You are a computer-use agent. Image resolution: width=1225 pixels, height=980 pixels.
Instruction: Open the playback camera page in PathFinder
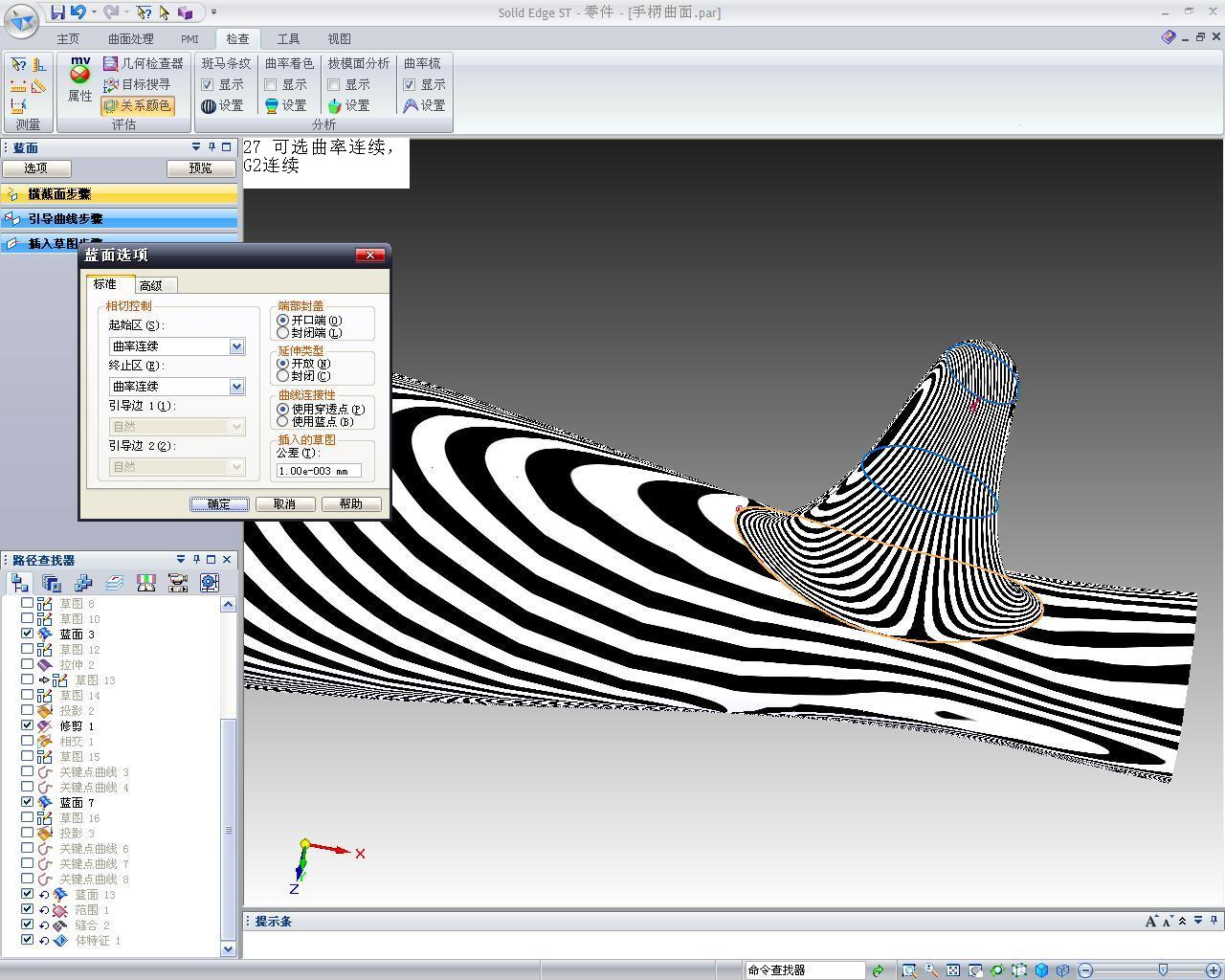178,583
